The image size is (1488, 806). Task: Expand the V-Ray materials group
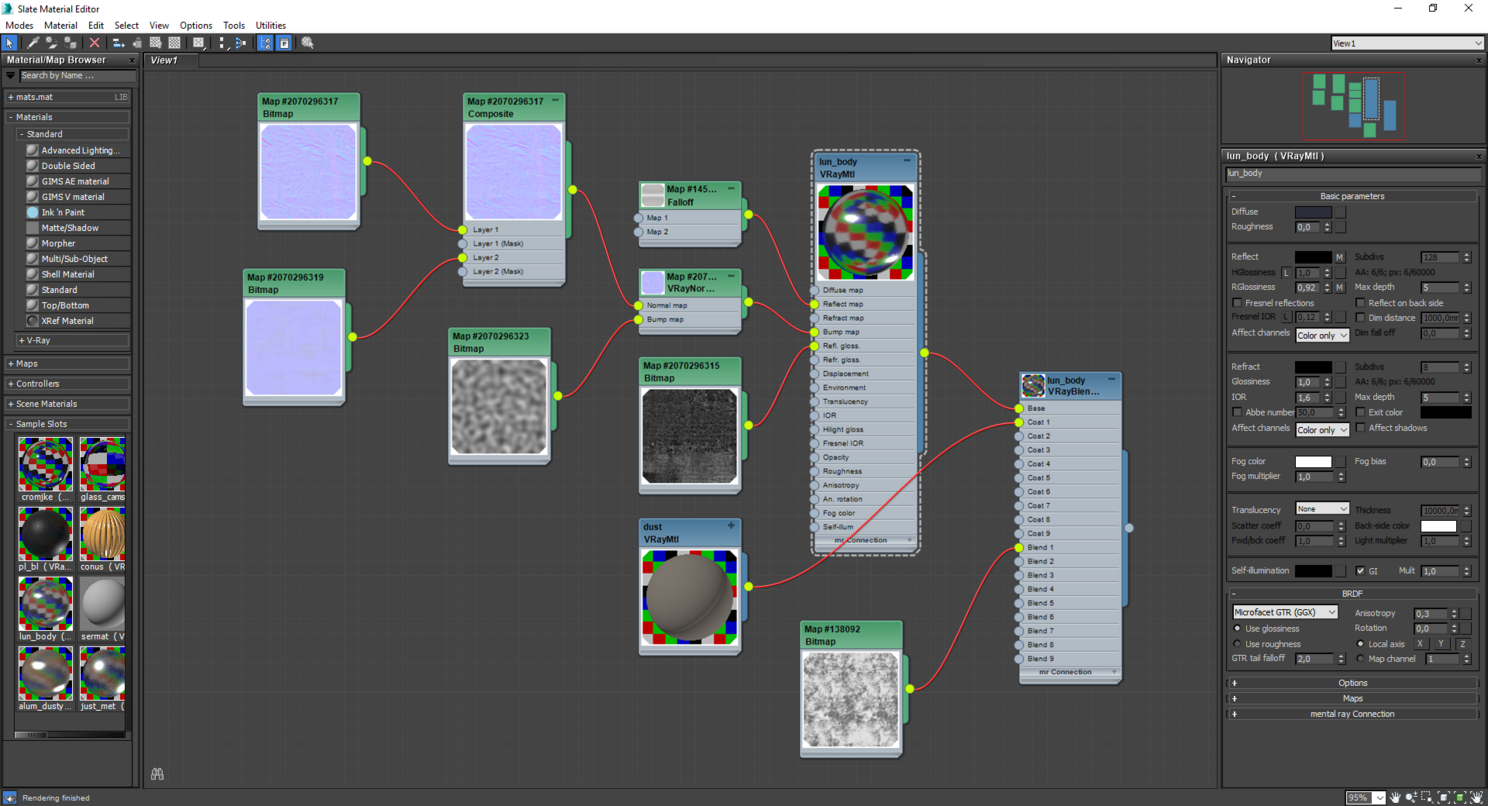pos(74,341)
